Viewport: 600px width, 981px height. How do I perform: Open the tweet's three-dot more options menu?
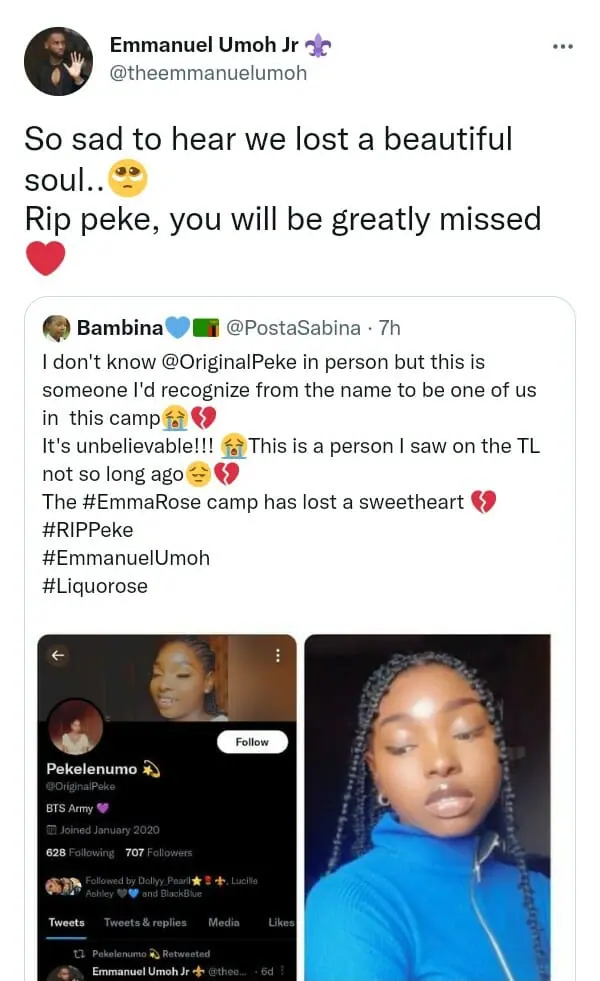pos(563,46)
